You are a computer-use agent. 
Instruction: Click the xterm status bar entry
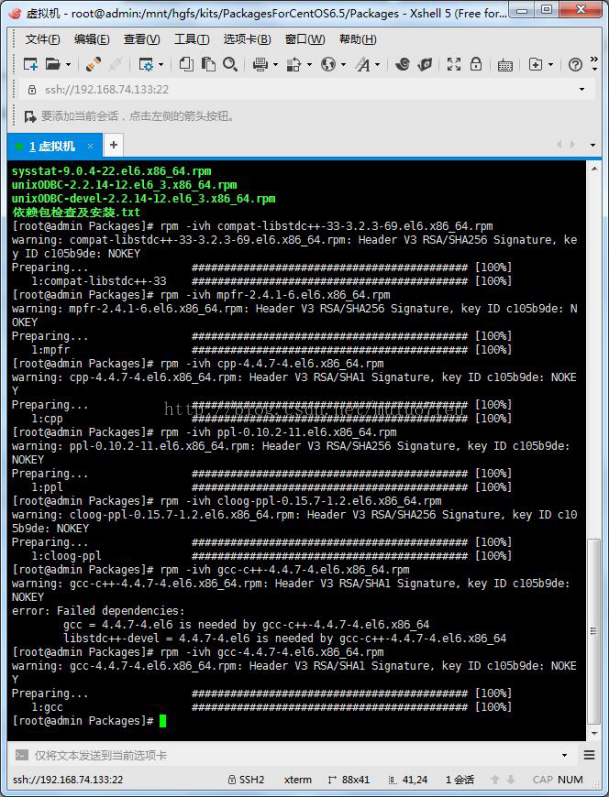(x=298, y=780)
